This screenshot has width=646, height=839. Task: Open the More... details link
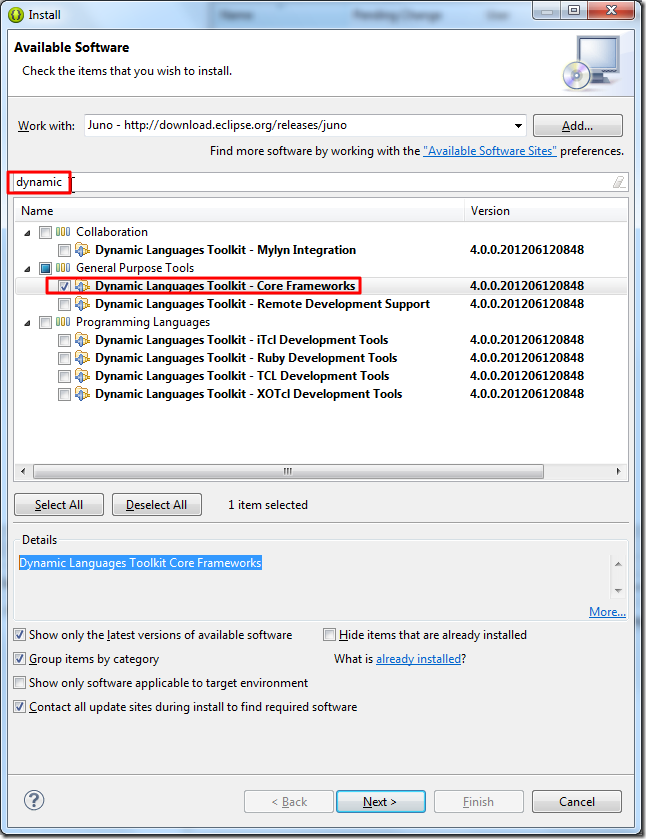607,612
